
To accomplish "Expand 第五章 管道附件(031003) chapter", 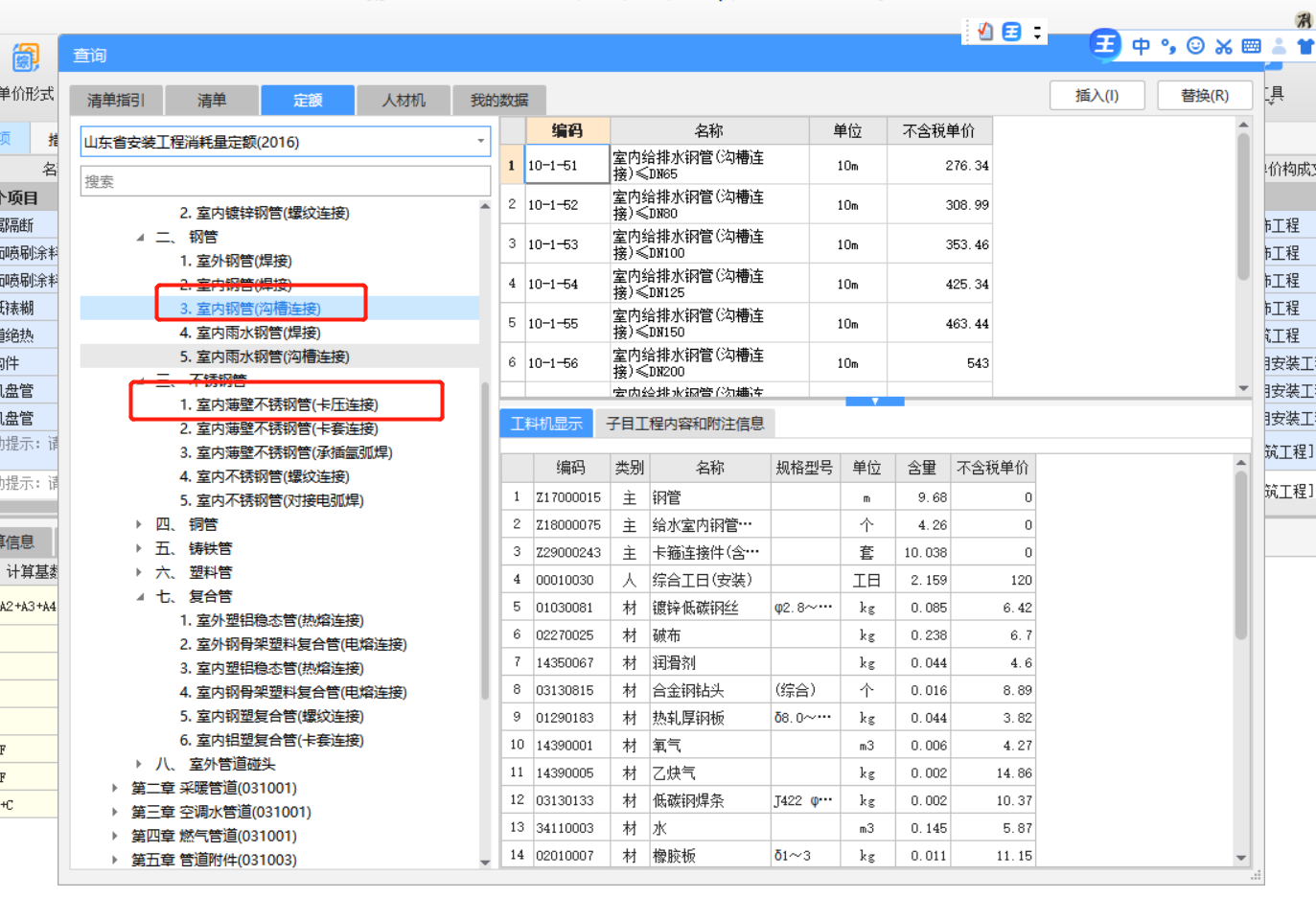I will [115, 860].
